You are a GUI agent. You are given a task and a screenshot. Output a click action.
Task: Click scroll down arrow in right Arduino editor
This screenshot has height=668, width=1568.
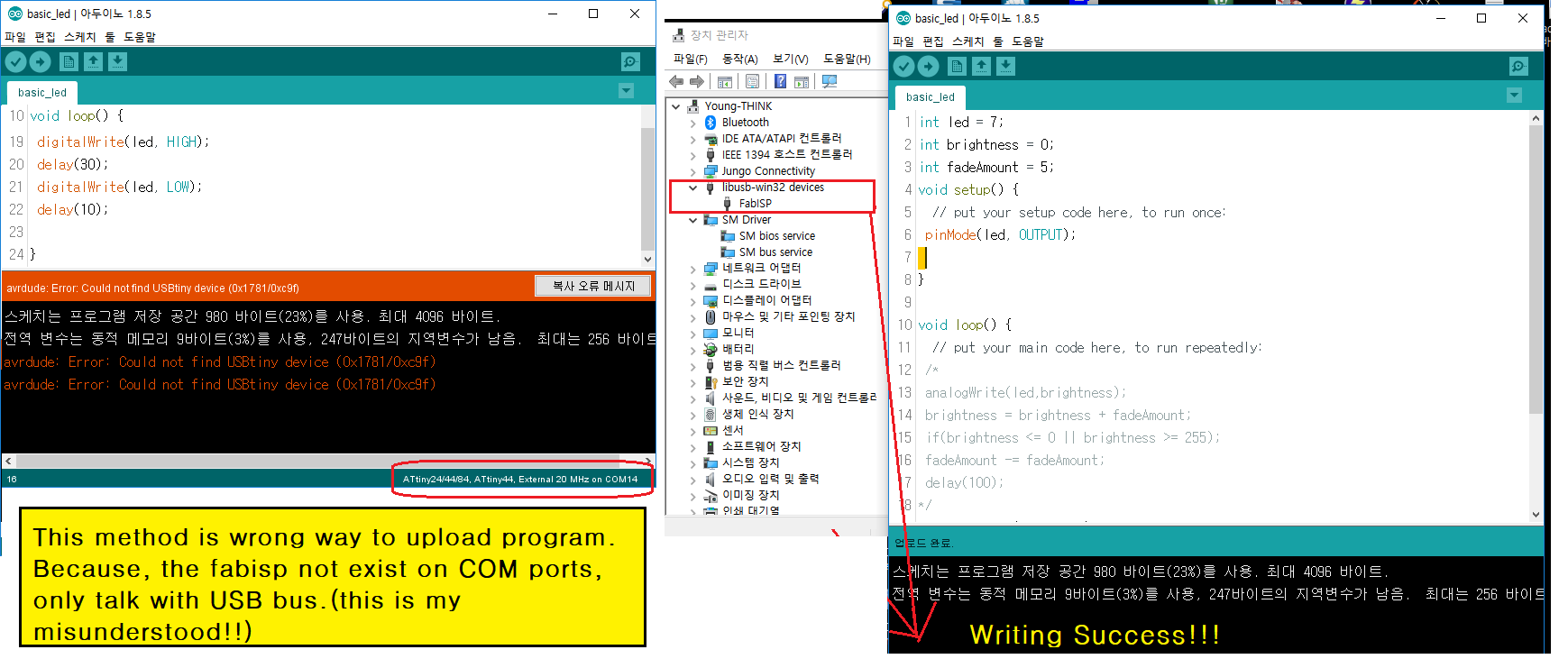(x=1536, y=515)
